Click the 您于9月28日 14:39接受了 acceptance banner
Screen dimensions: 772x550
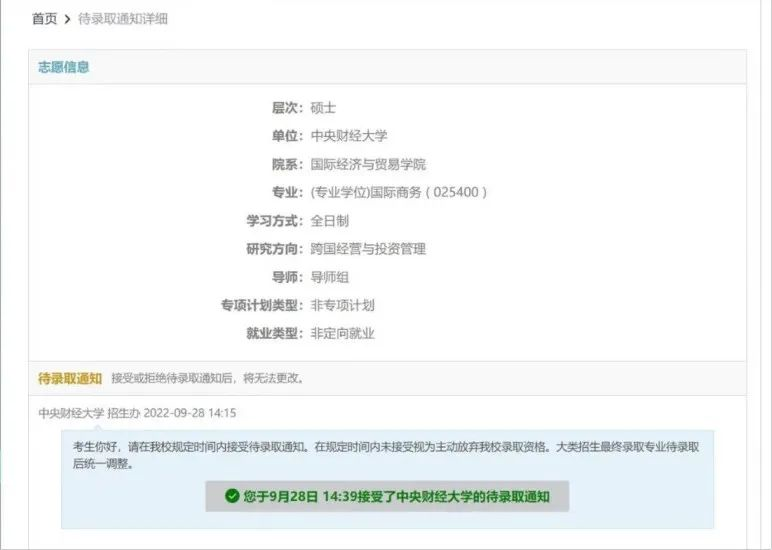(x=387, y=496)
